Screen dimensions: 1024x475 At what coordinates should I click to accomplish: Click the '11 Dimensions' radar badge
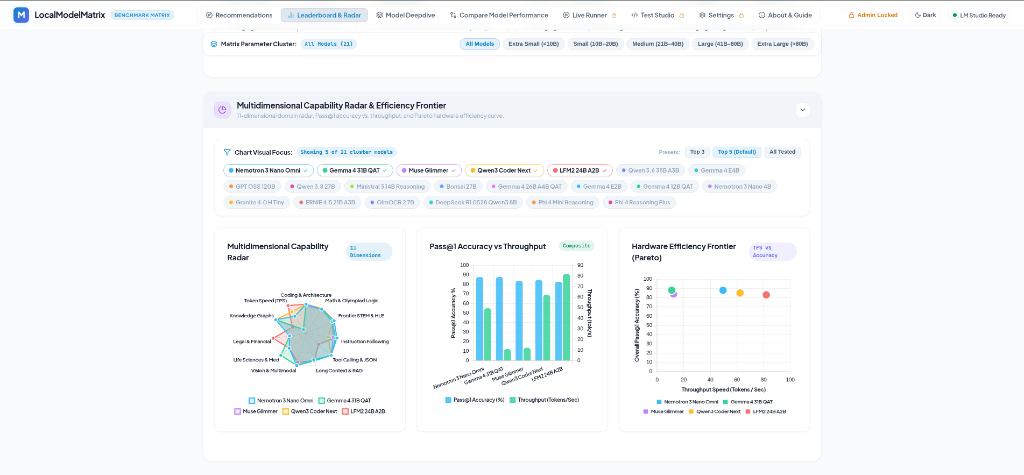(x=369, y=252)
